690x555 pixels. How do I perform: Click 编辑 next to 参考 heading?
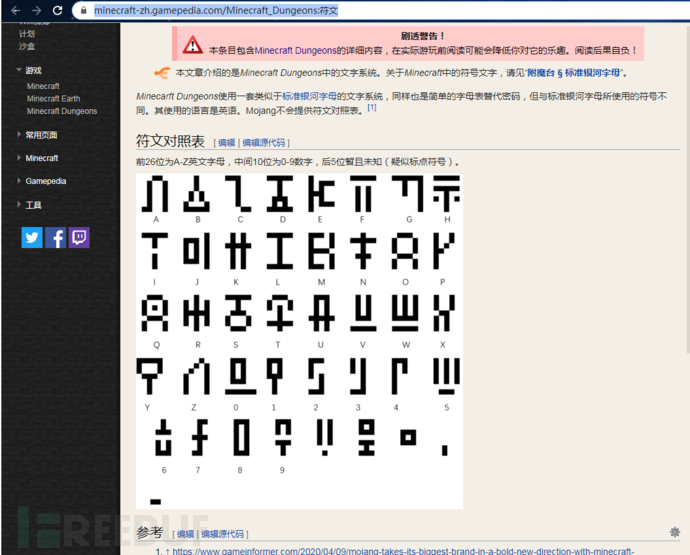click(186, 534)
